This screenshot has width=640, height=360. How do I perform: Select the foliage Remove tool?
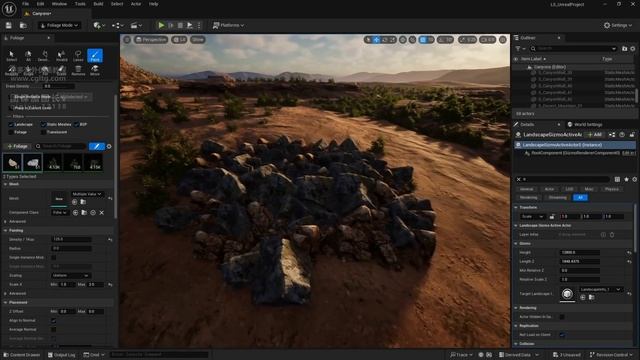pyautogui.click(x=78, y=70)
